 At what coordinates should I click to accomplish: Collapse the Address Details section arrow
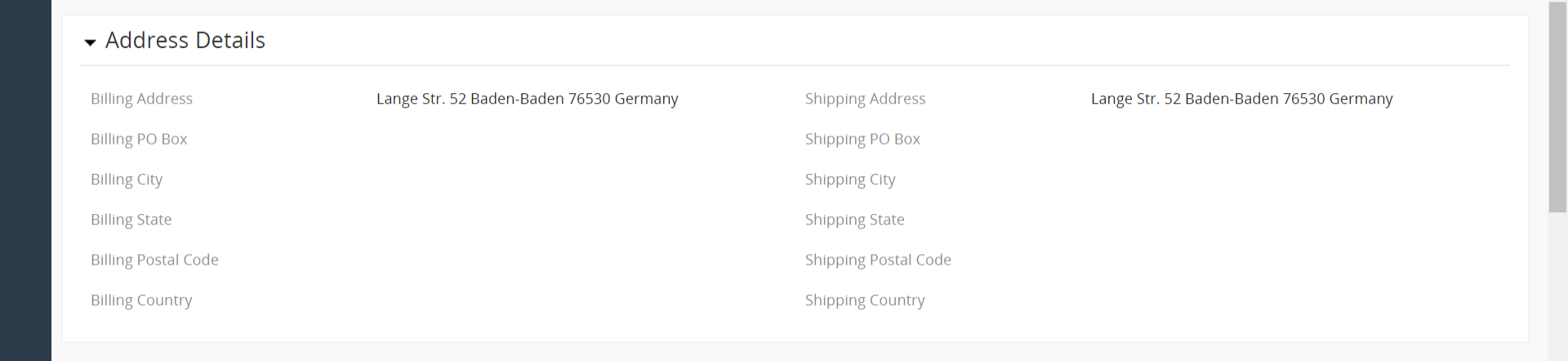pos(90,42)
